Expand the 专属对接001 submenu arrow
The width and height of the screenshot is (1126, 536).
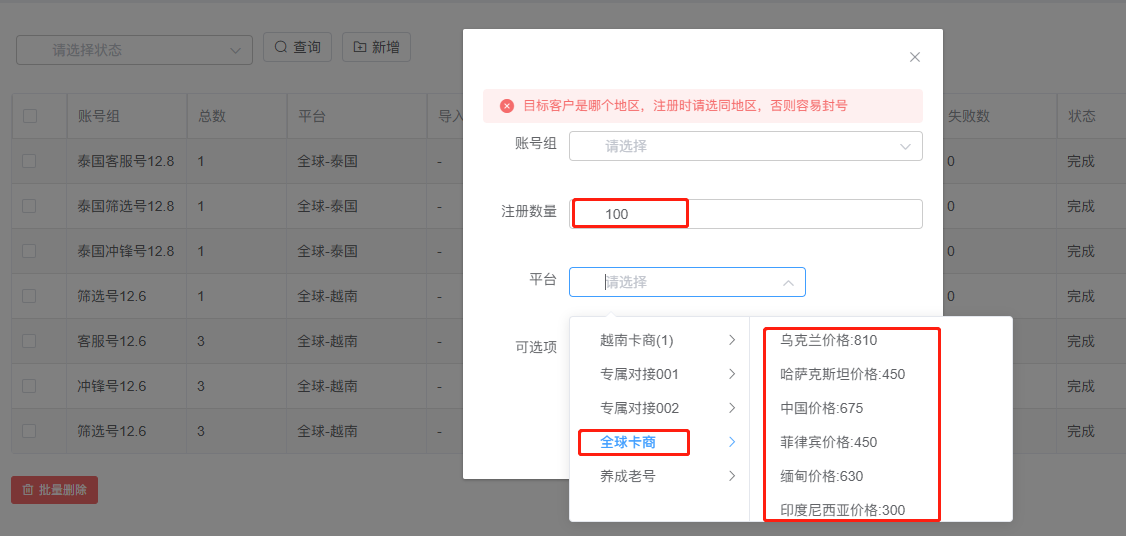pos(732,374)
